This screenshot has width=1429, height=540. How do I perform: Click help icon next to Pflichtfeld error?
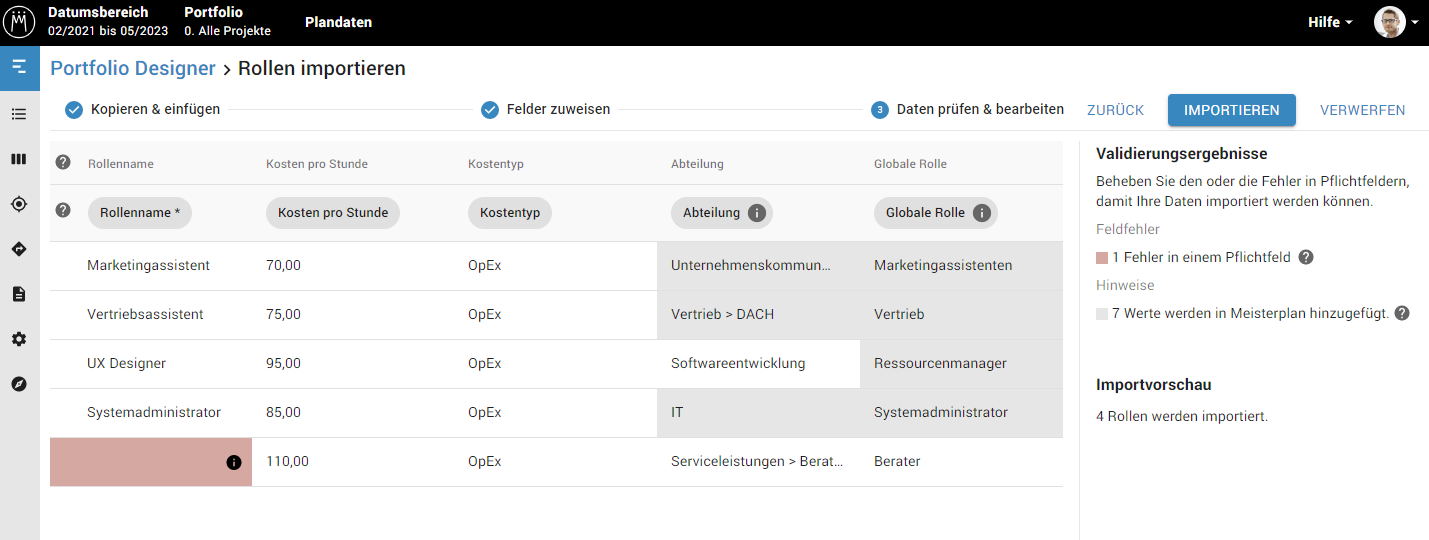1306,257
